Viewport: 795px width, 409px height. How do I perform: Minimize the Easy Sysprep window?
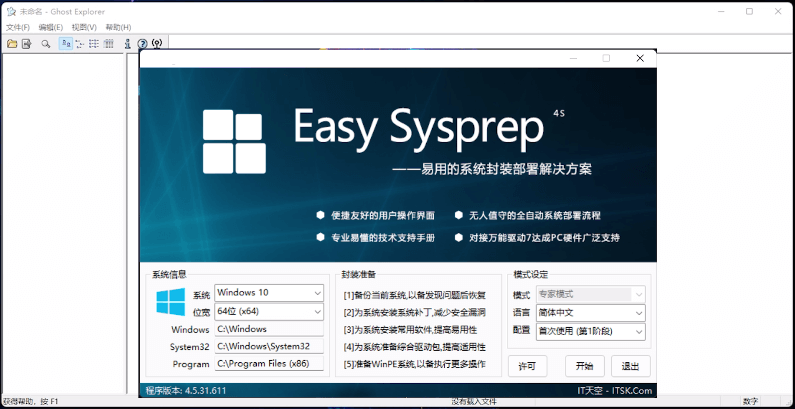click(573, 58)
